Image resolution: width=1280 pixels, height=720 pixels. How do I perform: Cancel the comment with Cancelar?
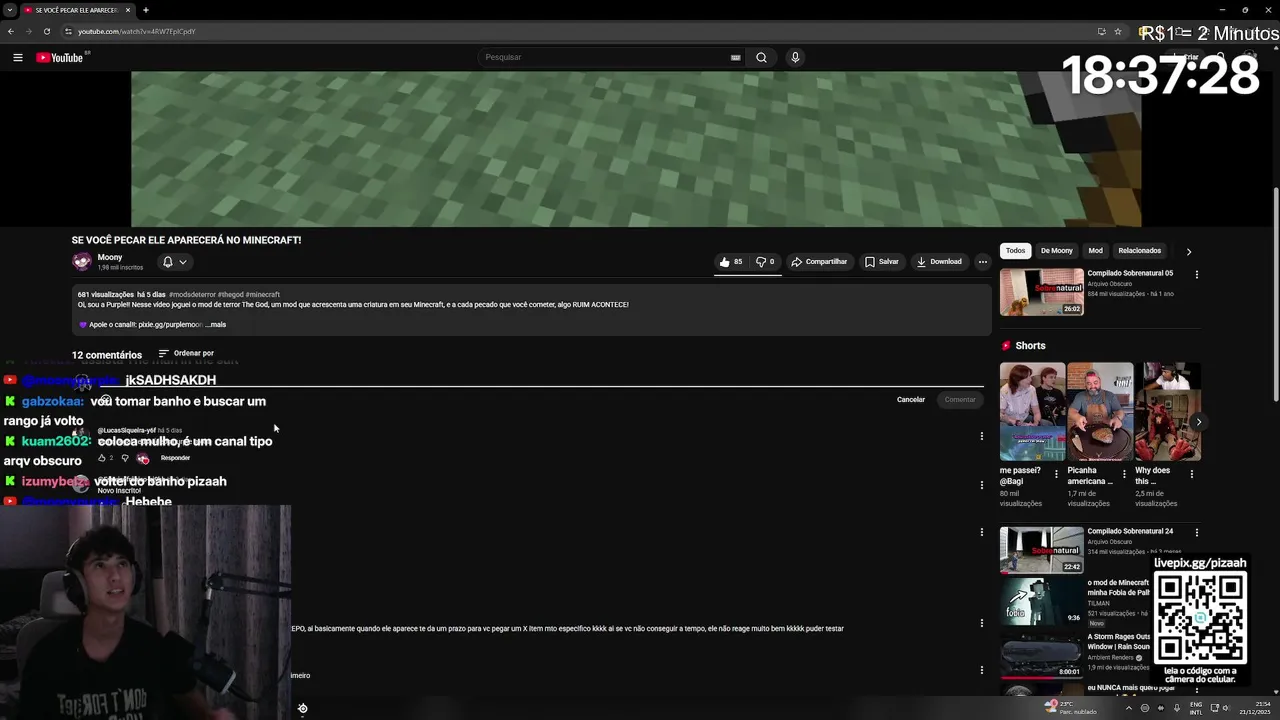(911, 400)
